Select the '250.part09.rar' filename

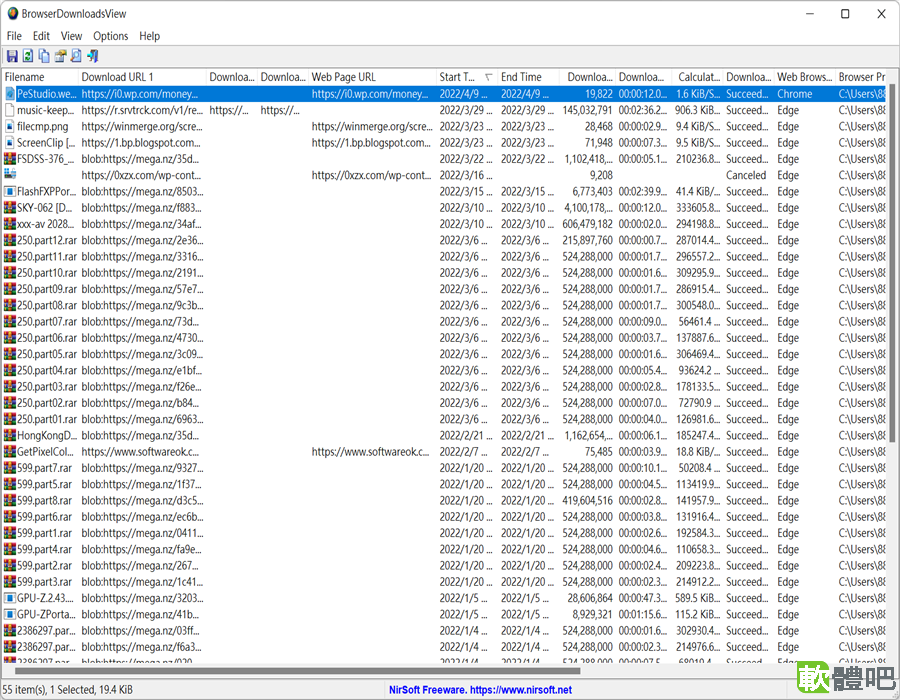click(46, 289)
